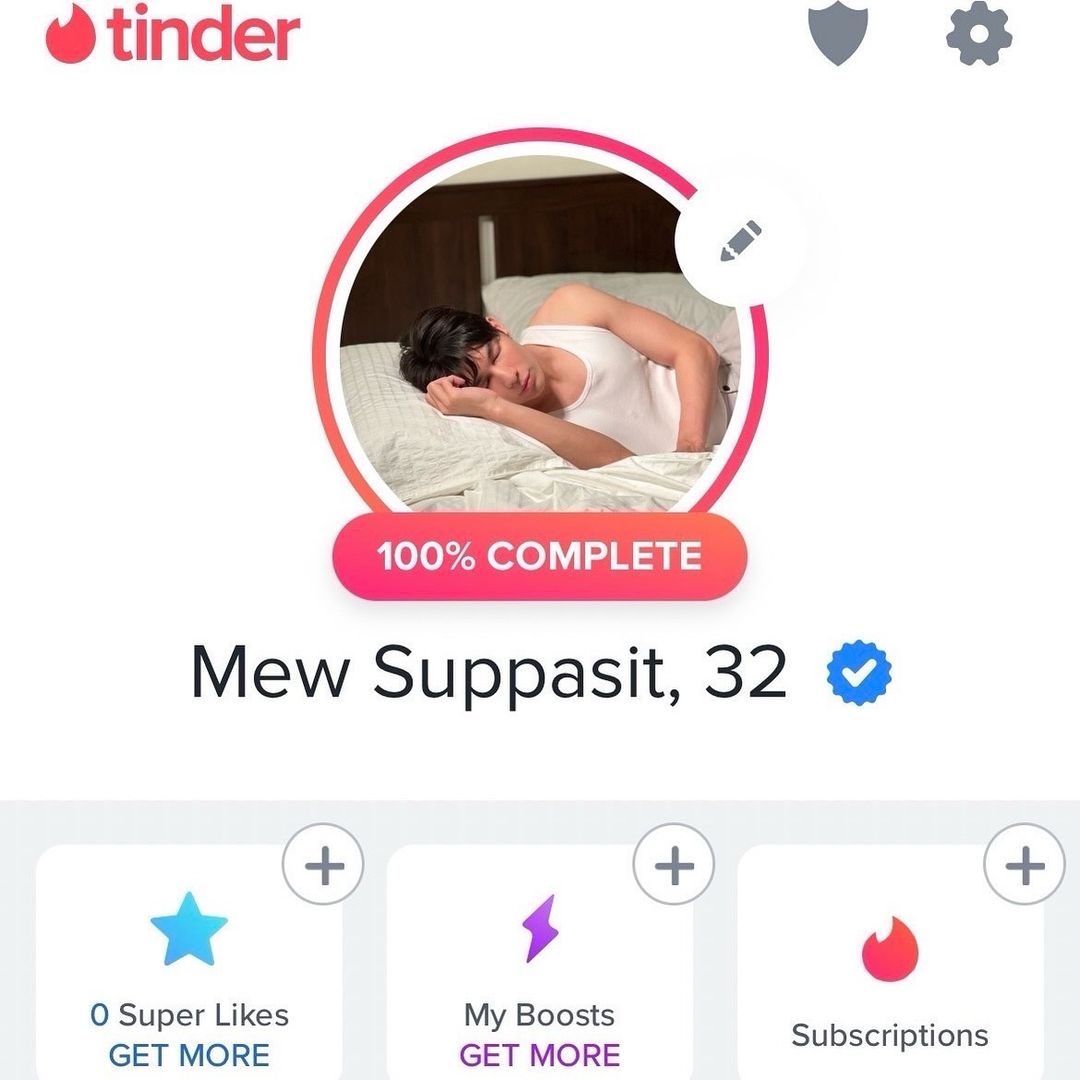
Task: Add a subscription with plus button
Action: point(1024,864)
